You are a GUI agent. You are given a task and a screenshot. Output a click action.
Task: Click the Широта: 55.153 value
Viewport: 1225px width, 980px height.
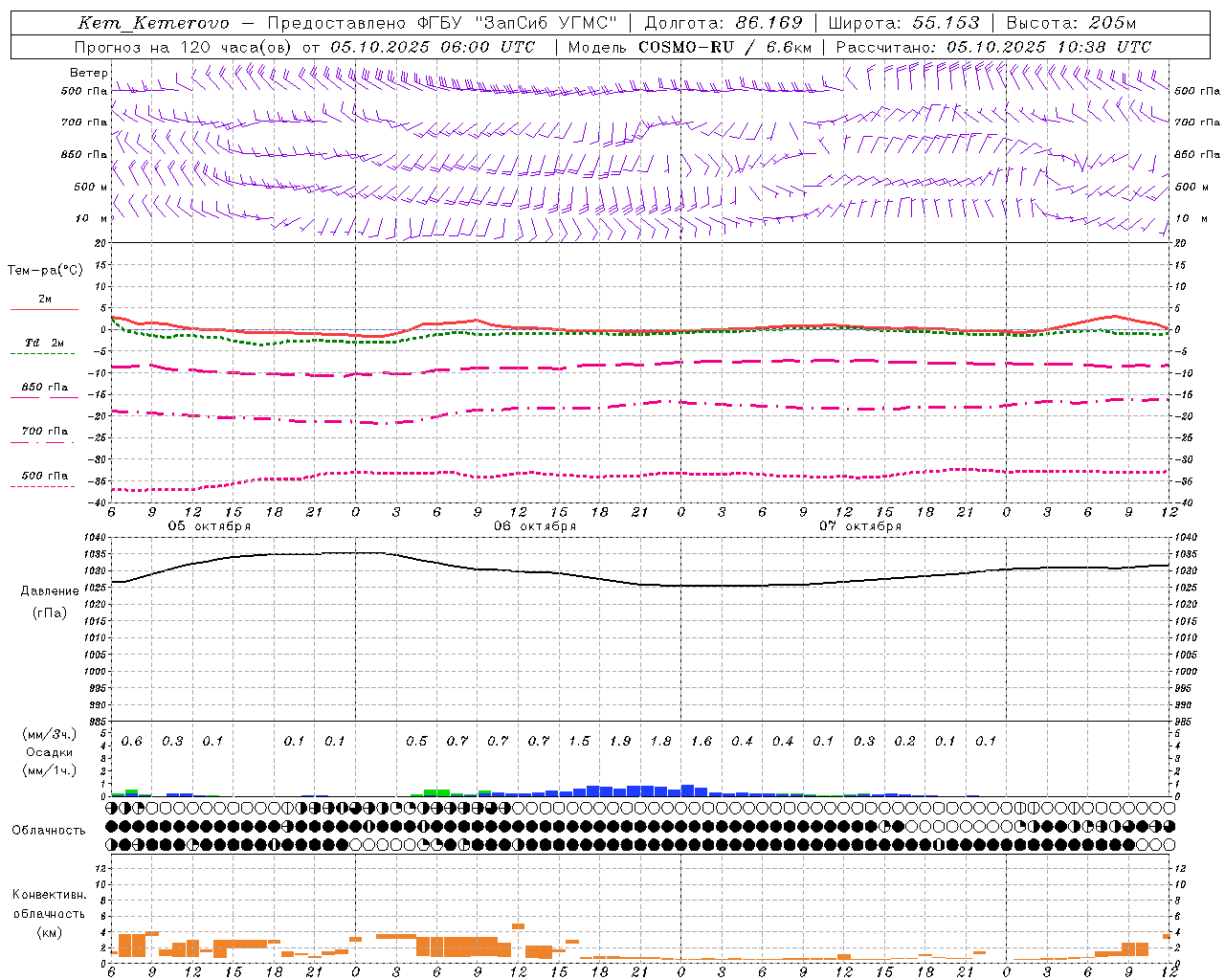click(904, 23)
